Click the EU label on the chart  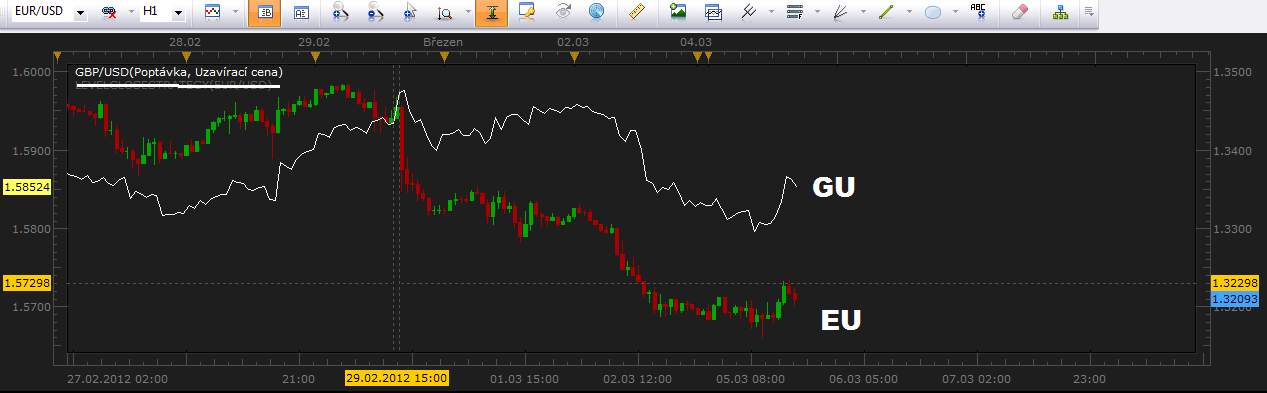(841, 320)
